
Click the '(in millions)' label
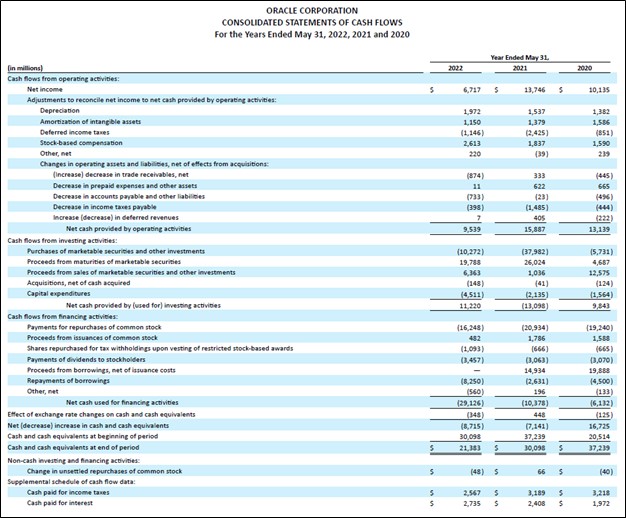coord(26,68)
